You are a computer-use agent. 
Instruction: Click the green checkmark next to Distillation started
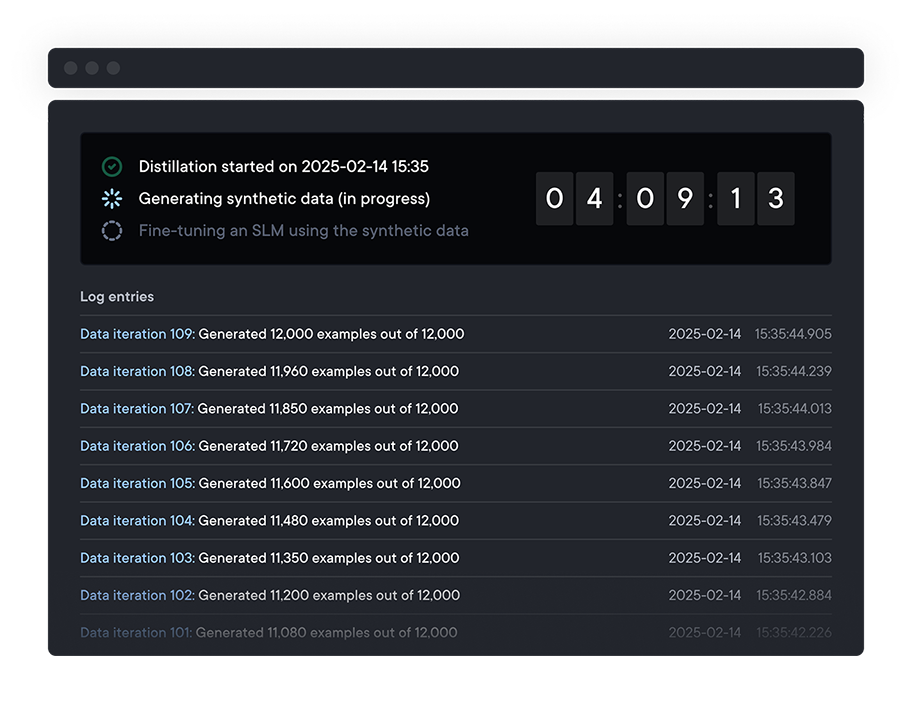[x=111, y=166]
